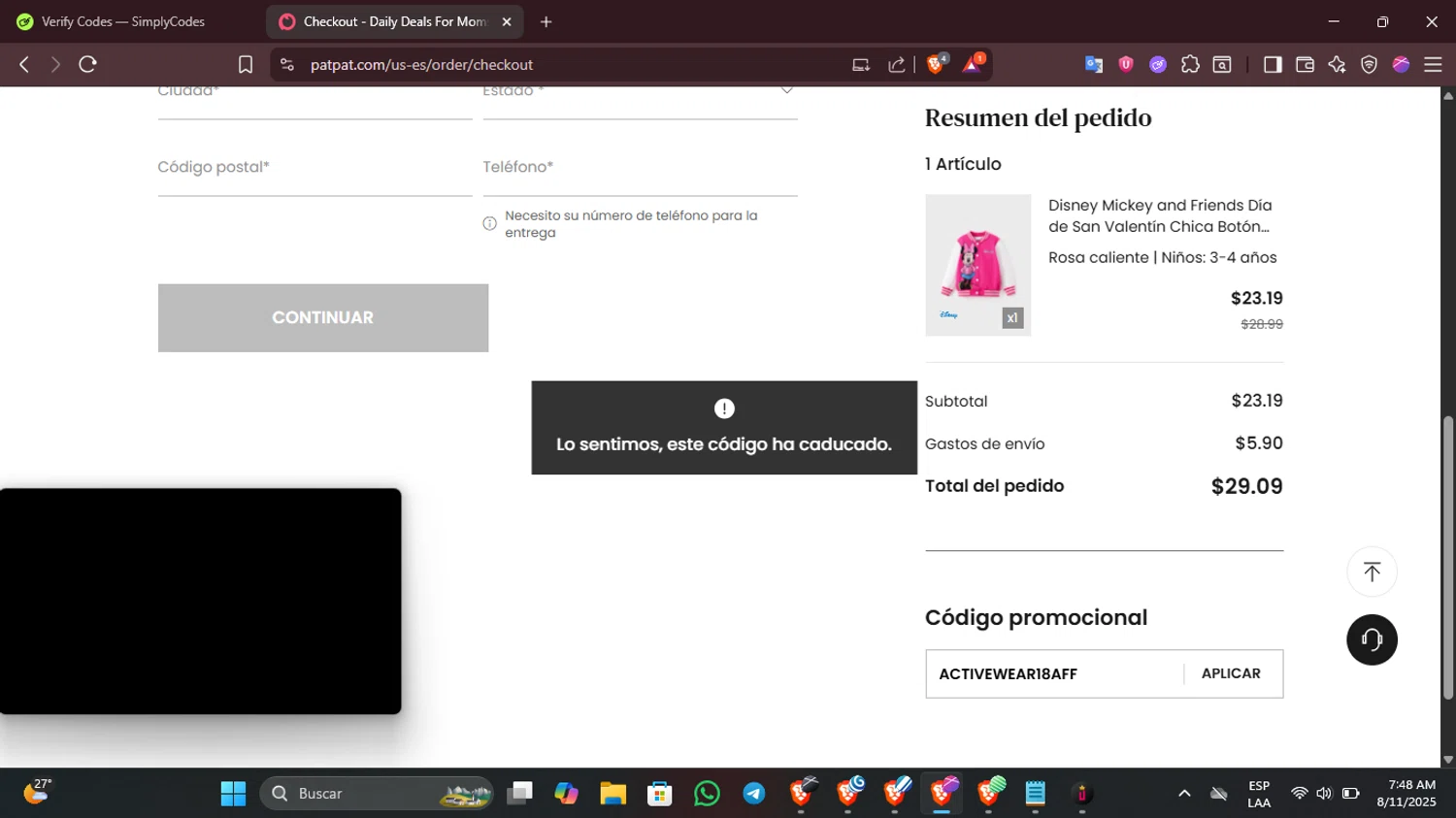Open the browser hamburger main menu
The width and height of the screenshot is (1456, 818).
click(1433, 64)
